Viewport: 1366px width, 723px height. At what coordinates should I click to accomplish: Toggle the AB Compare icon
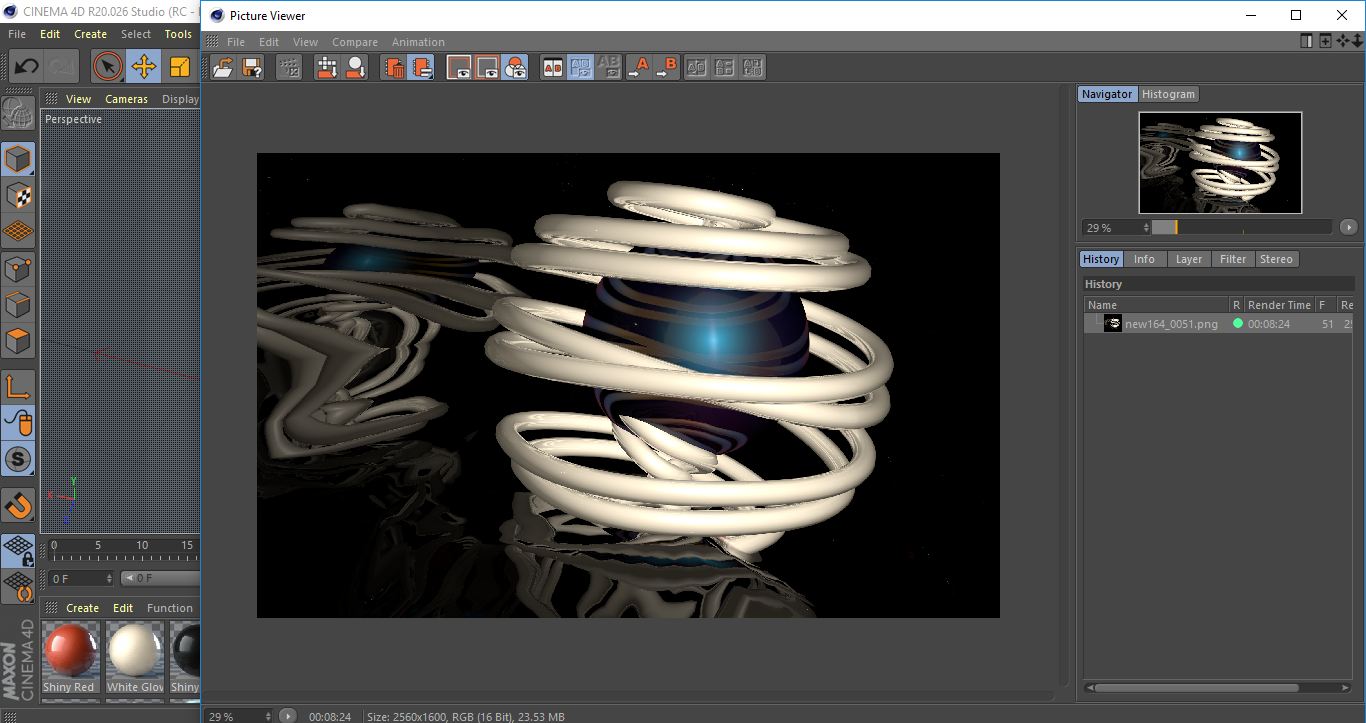[552, 67]
